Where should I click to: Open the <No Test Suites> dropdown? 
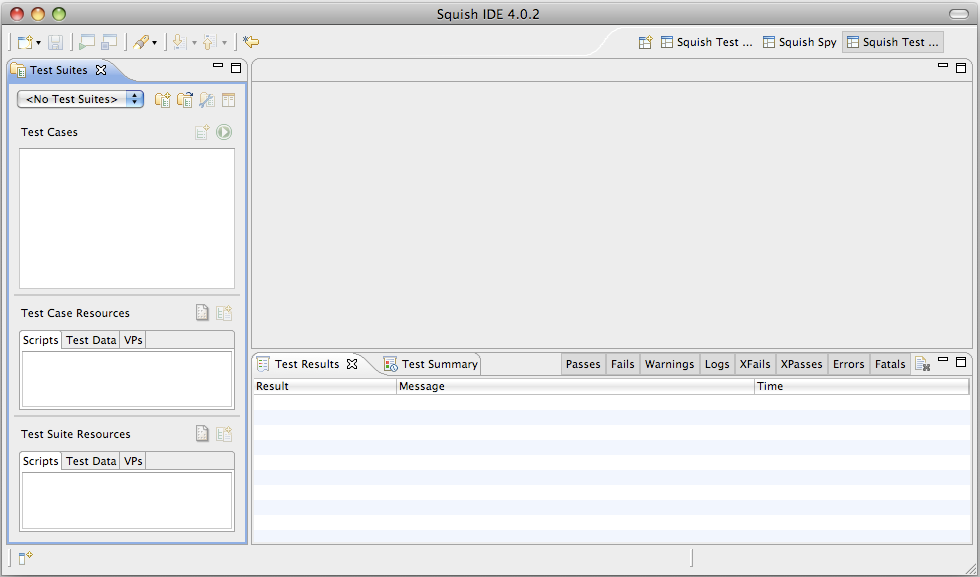point(80,99)
